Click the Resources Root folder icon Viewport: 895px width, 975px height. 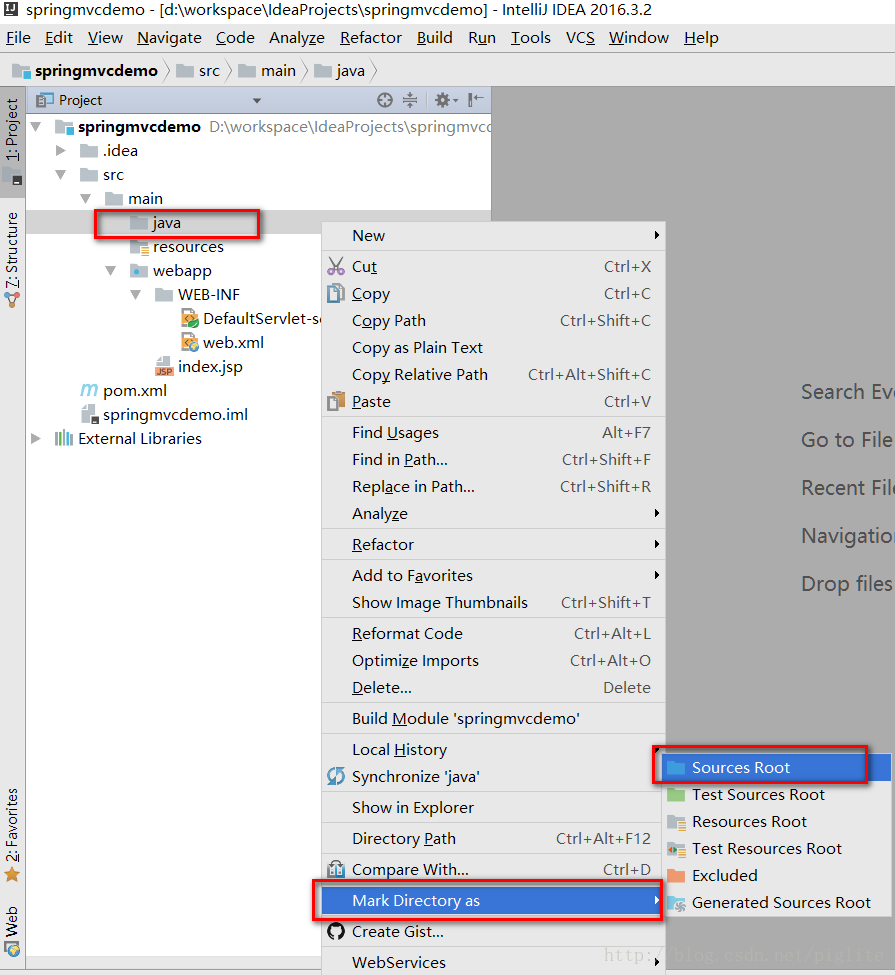click(x=676, y=821)
